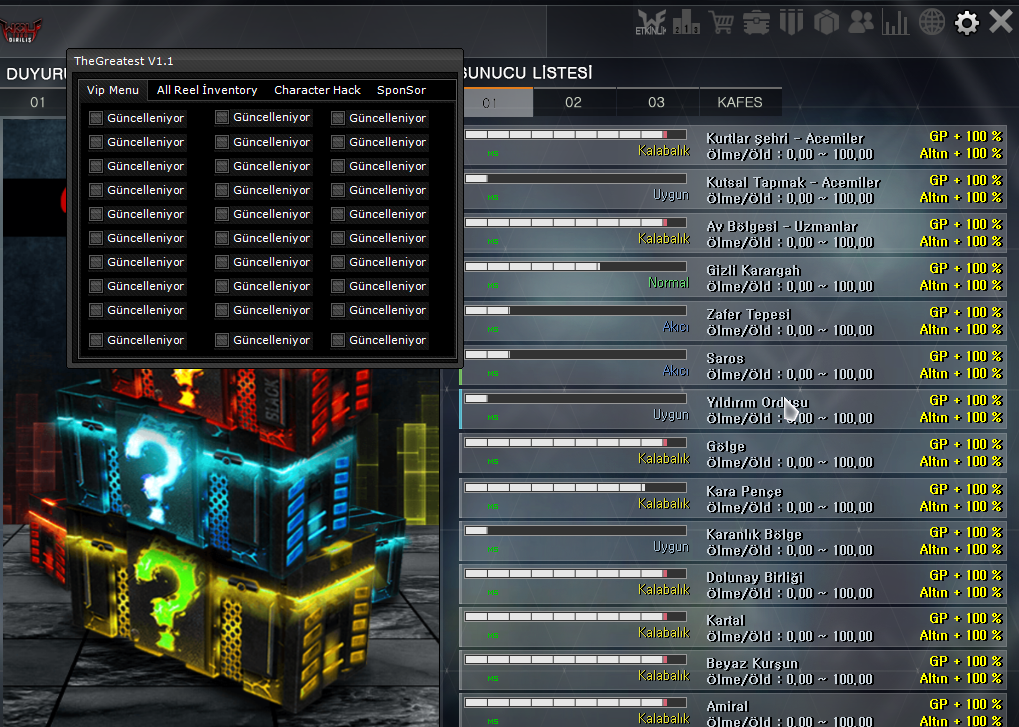This screenshot has width=1019, height=727.
Task: Click the Gizli Karargah server load bar
Action: pyautogui.click(x=576, y=266)
